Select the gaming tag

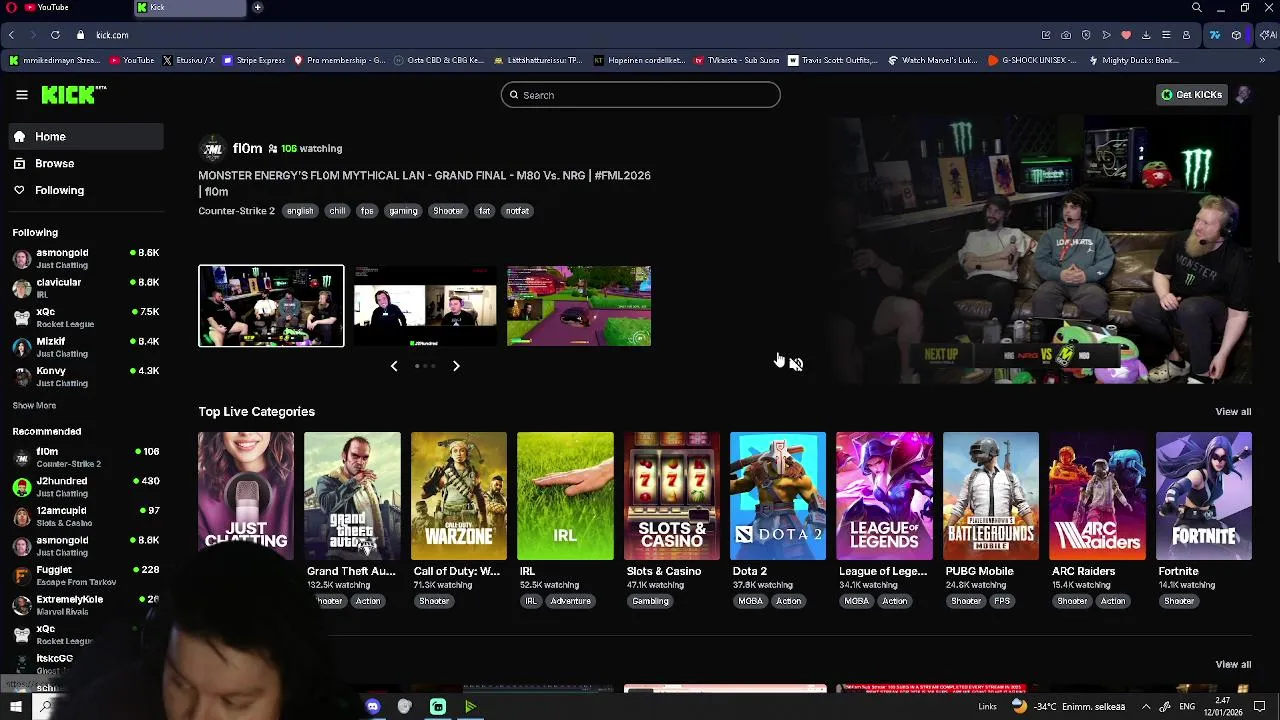tap(403, 211)
